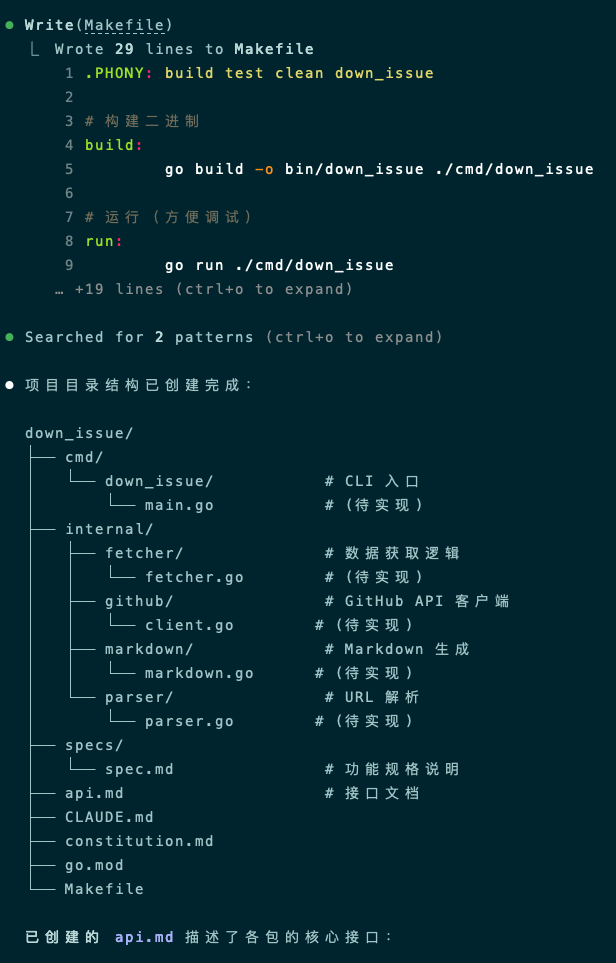Click main.go in the directory tree

point(179,505)
